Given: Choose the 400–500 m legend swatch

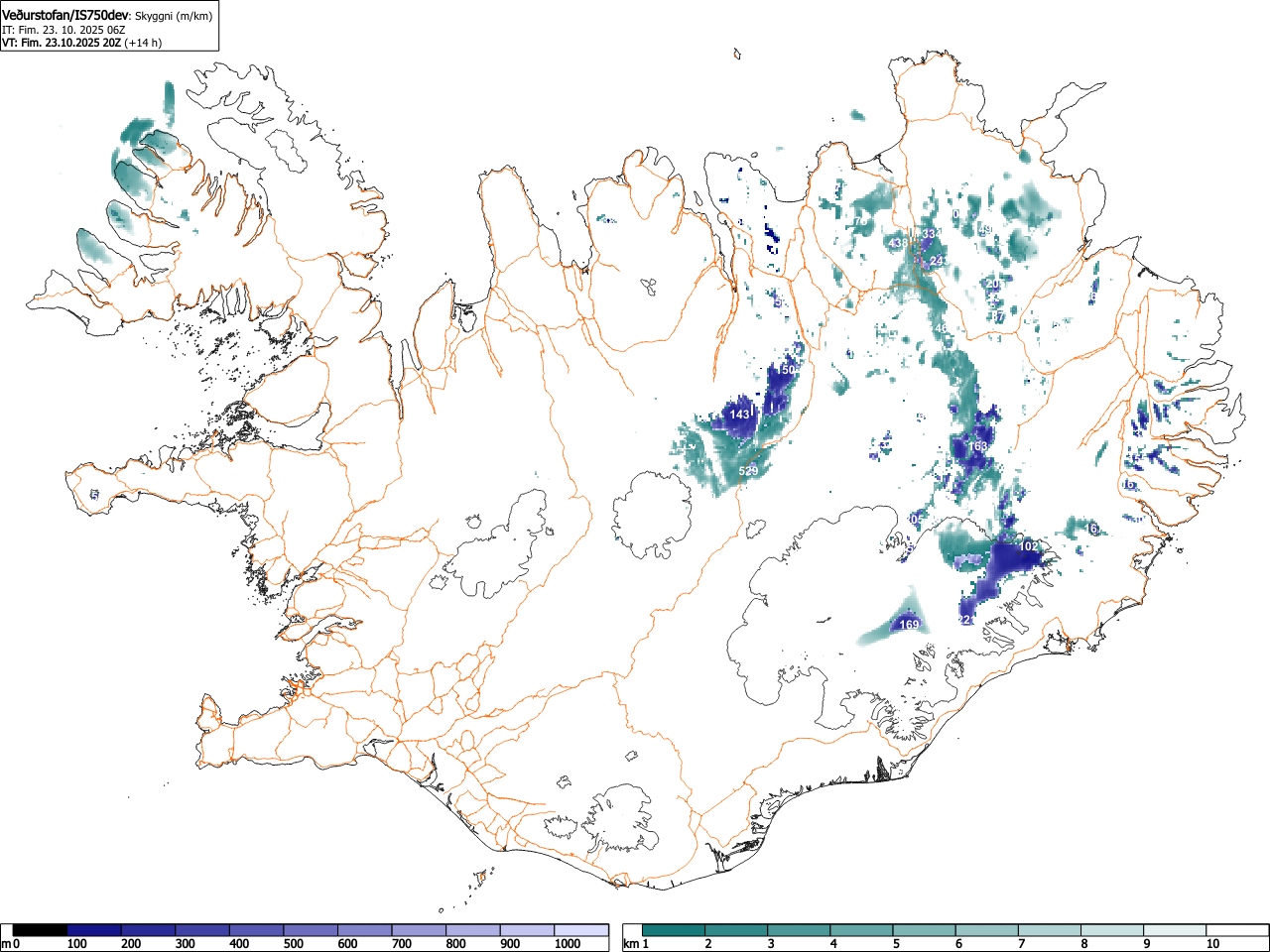Looking at the screenshot, I should coord(257,930).
